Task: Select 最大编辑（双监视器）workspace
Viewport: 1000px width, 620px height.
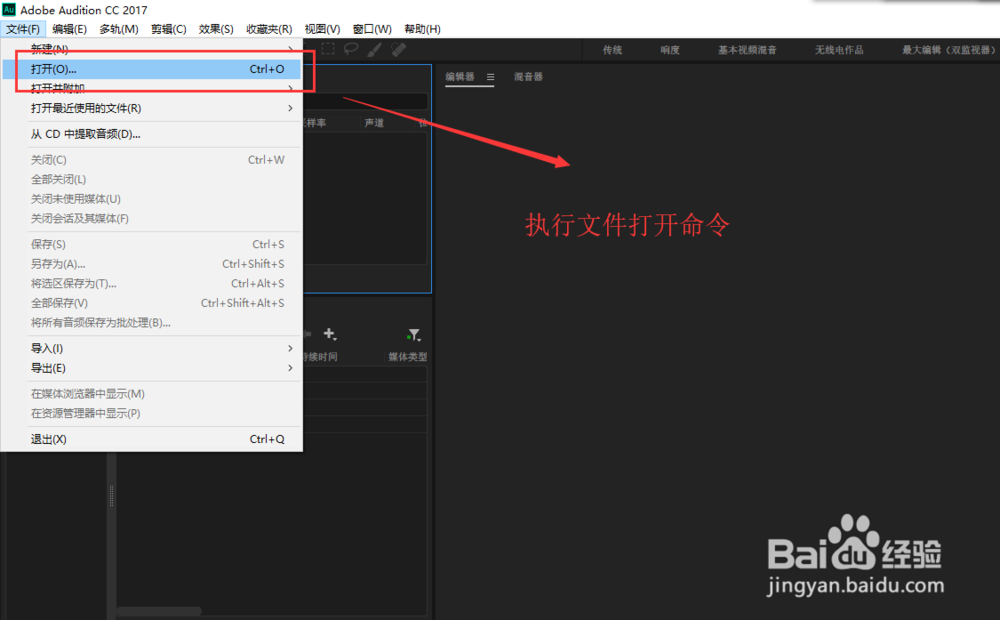Action: pos(948,50)
